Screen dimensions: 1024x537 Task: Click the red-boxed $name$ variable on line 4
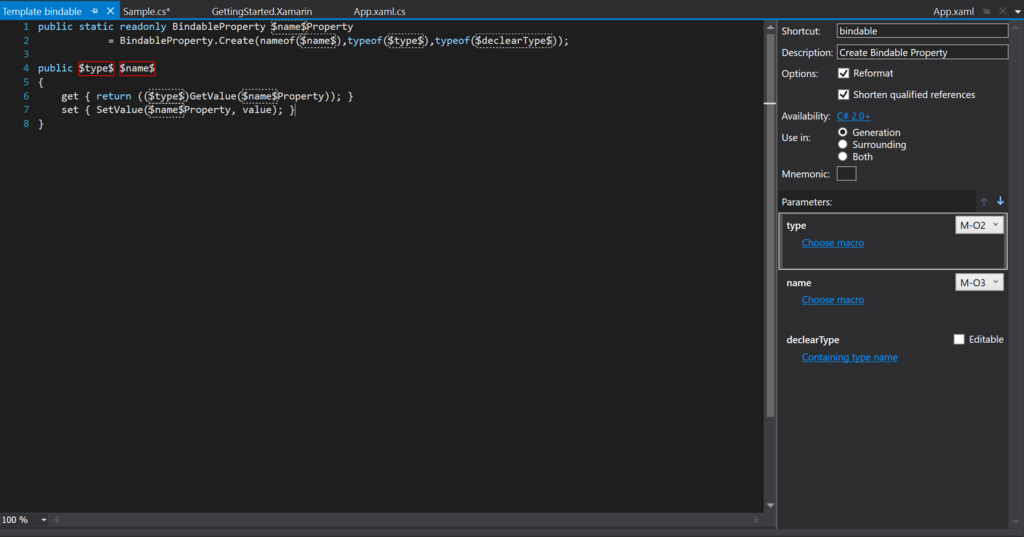pos(137,68)
